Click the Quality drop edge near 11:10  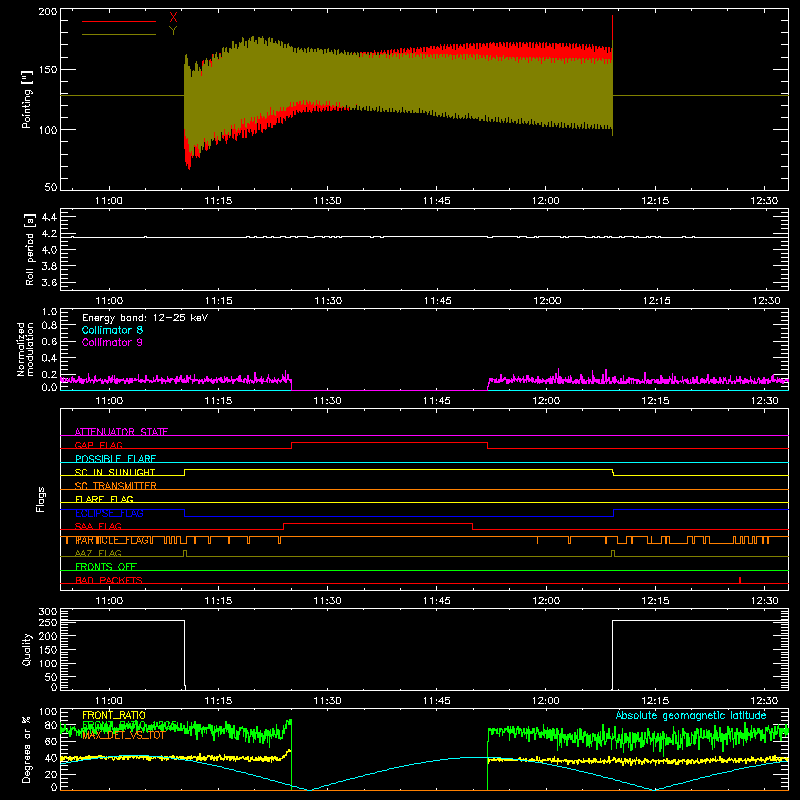click(x=184, y=654)
